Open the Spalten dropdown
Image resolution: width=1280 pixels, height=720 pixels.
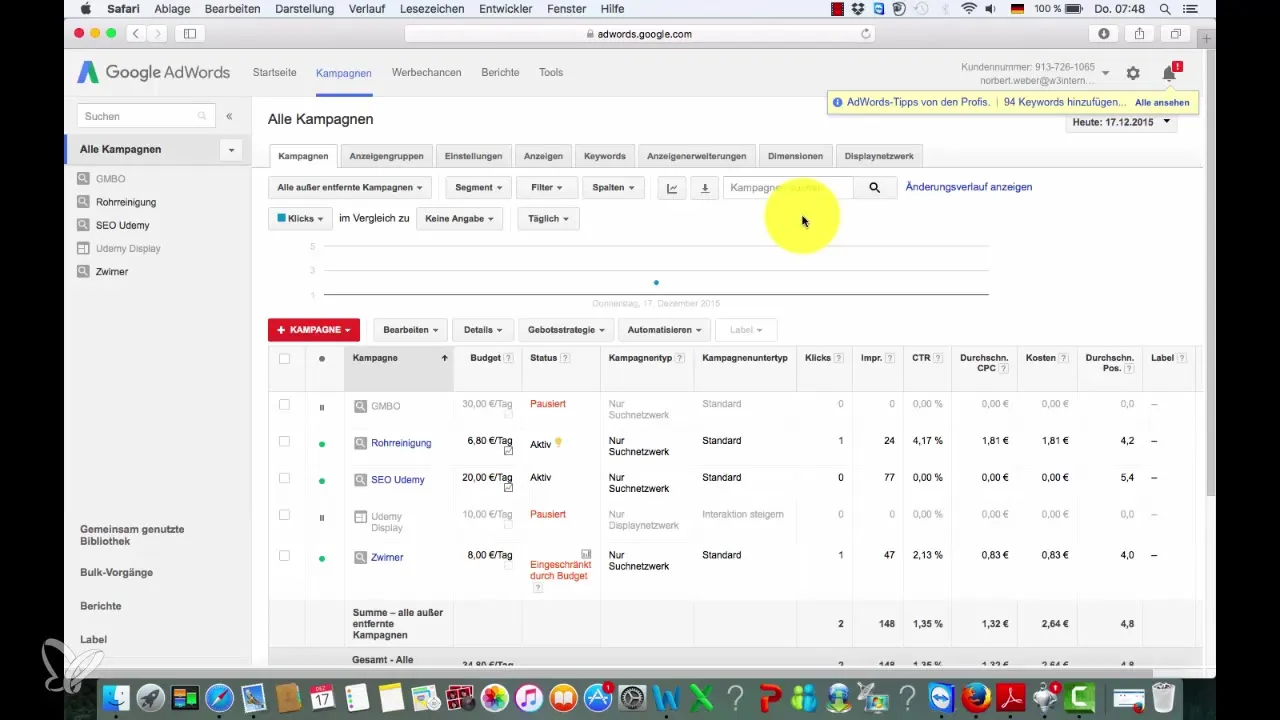coord(614,188)
